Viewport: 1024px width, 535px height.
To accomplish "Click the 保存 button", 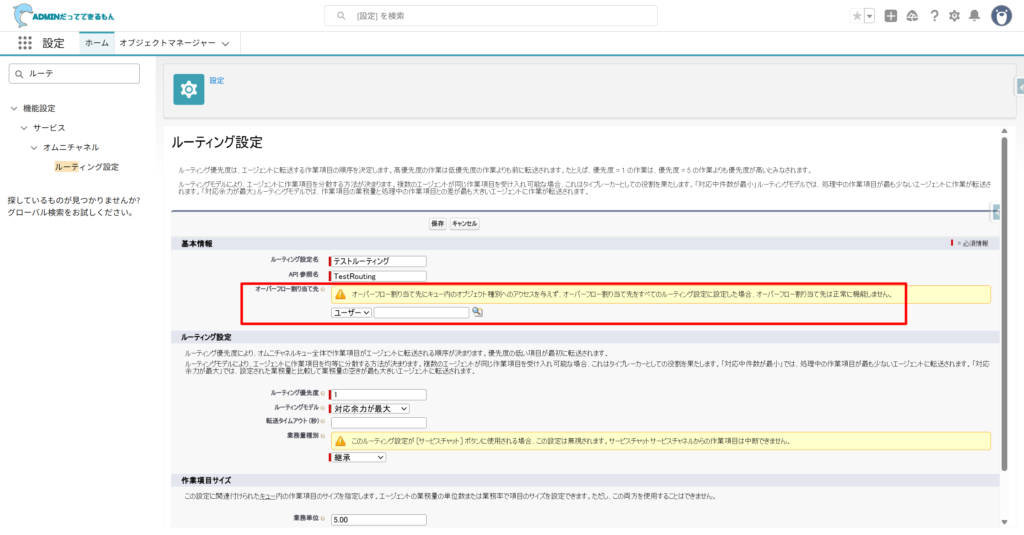I will (437, 224).
